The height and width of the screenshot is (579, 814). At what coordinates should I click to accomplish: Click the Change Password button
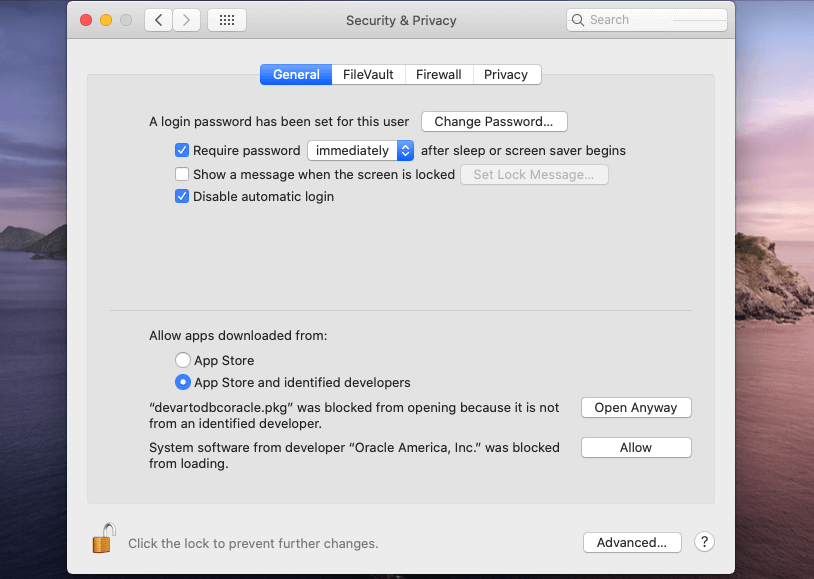pos(493,121)
